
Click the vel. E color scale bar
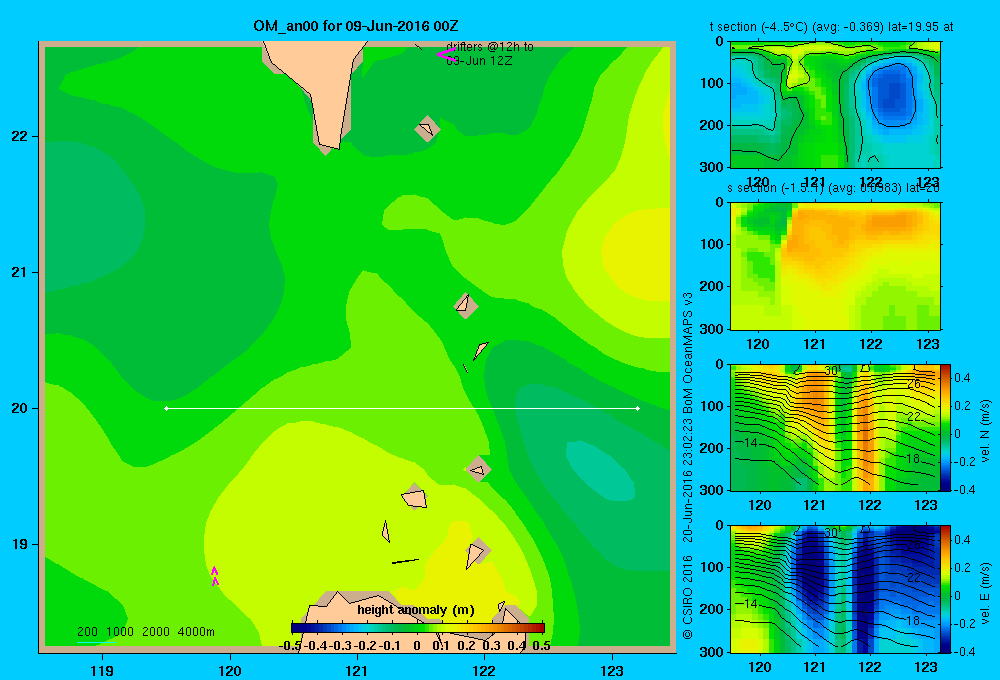pyautogui.click(x=945, y=589)
